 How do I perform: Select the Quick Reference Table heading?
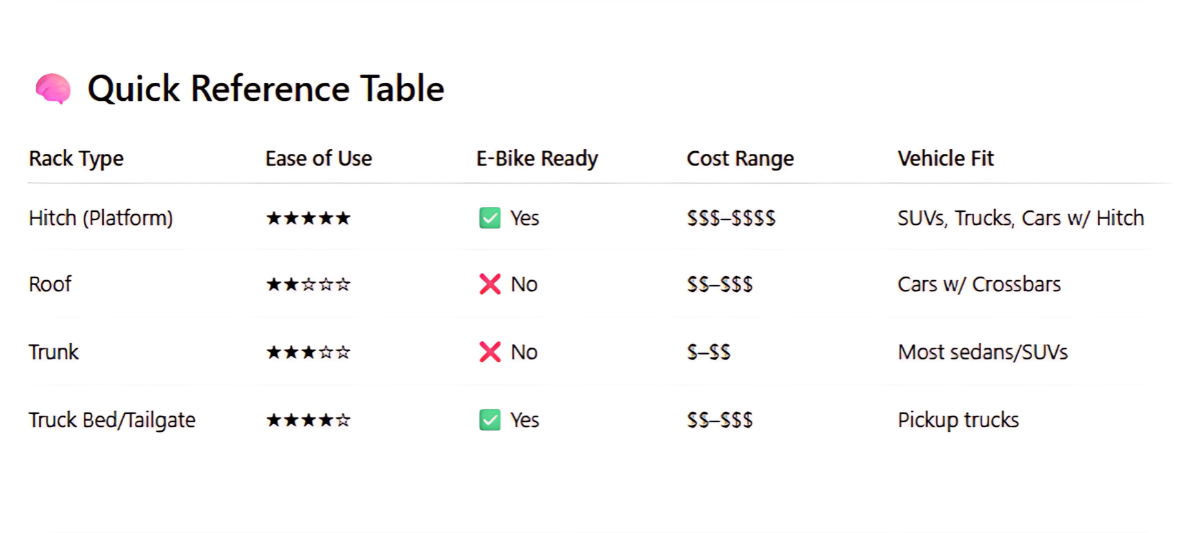265,89
